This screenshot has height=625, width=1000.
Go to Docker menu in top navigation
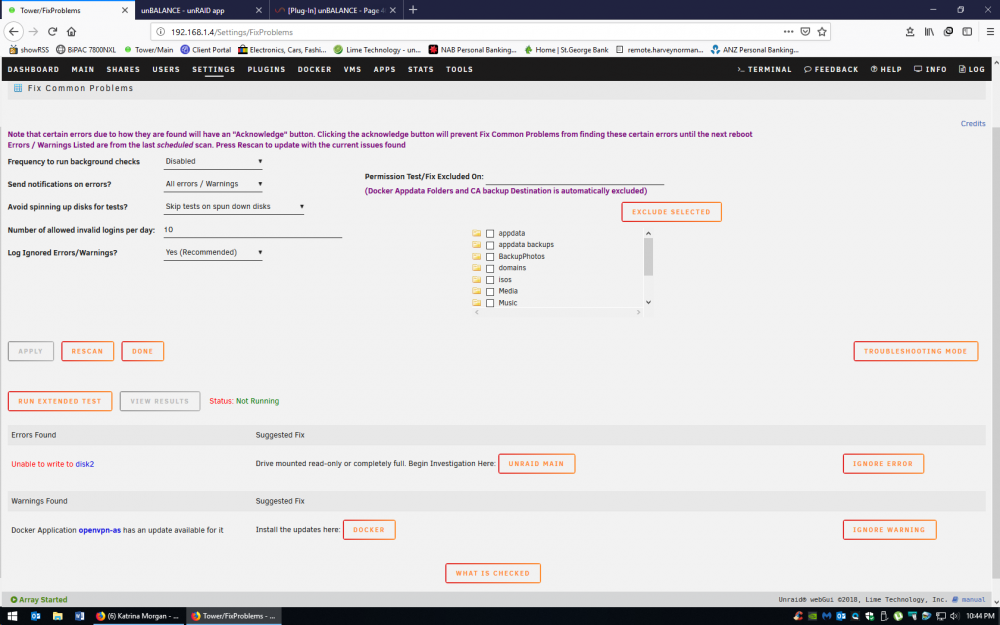click(314, 69)
